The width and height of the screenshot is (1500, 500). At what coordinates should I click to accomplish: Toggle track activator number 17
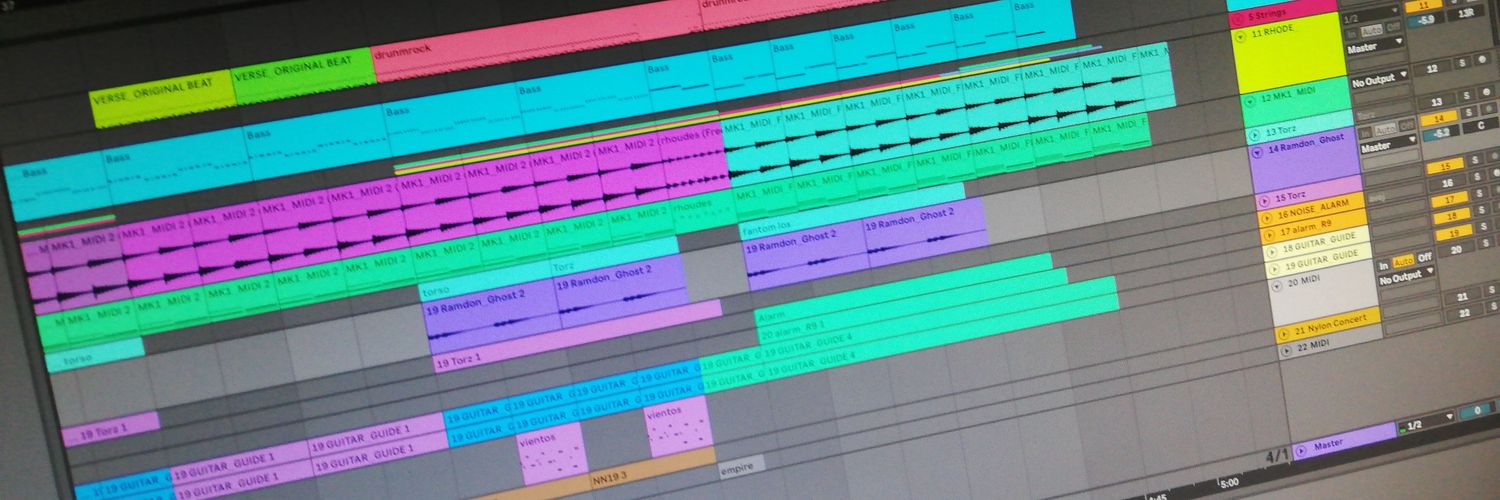pyautogui.click(x=1448, y=200)
